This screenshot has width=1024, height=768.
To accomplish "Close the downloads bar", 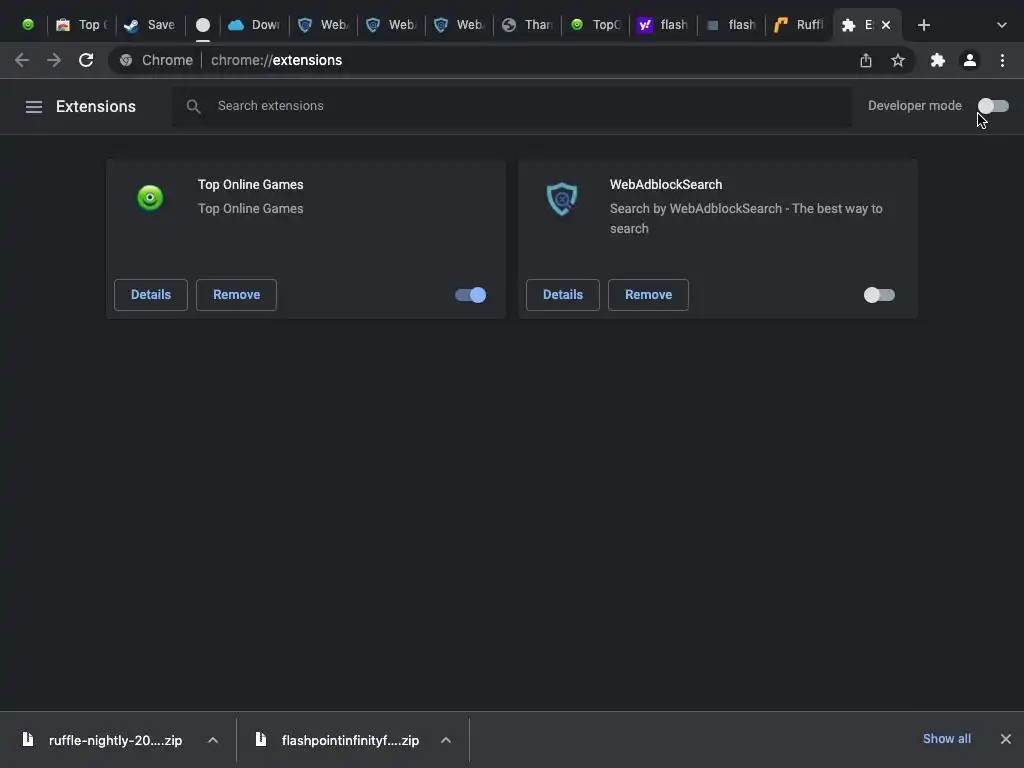I will (x=1006, y=739).
